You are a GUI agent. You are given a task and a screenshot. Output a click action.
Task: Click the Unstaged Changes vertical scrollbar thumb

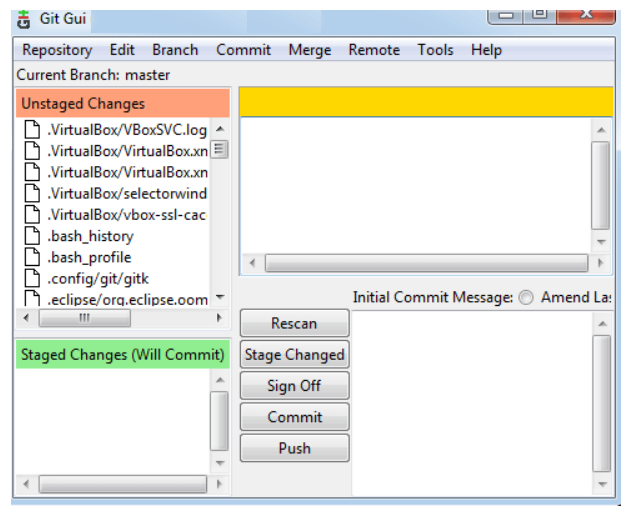pos(220,150)
